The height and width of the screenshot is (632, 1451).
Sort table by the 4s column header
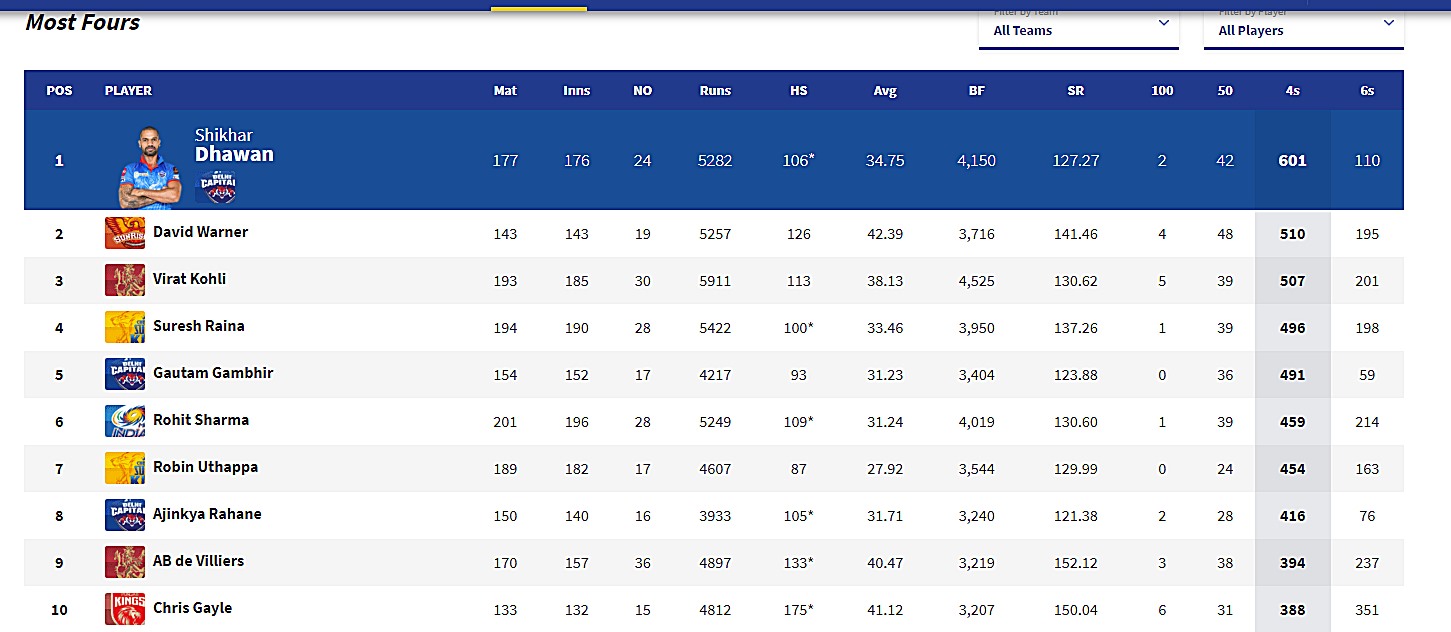pos(1292,91)
